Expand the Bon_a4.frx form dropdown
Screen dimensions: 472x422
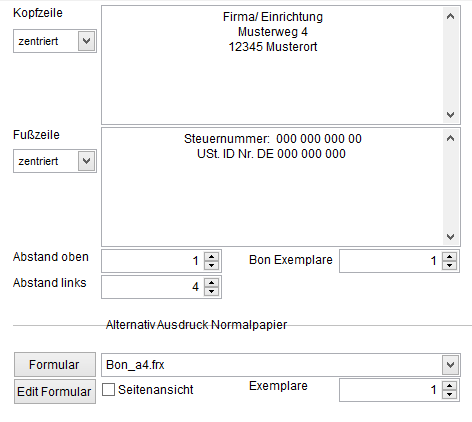click(450, 365)
